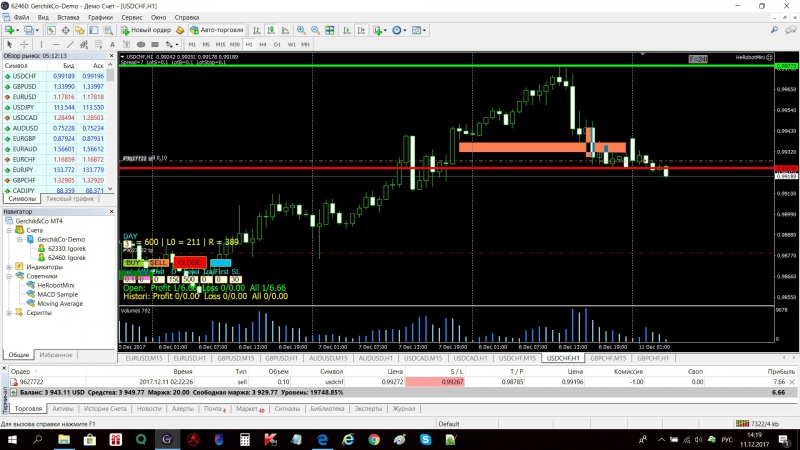The width and height of the screenshot is (800, 450).
Task: Switch chart to M1 timeframe
Action: [192, 44]
